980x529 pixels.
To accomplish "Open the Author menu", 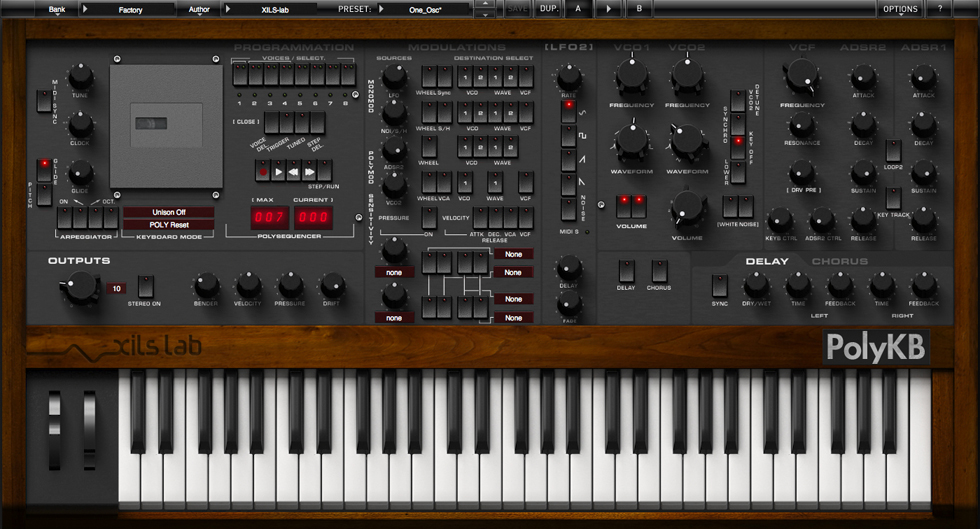I will [199, 9].
